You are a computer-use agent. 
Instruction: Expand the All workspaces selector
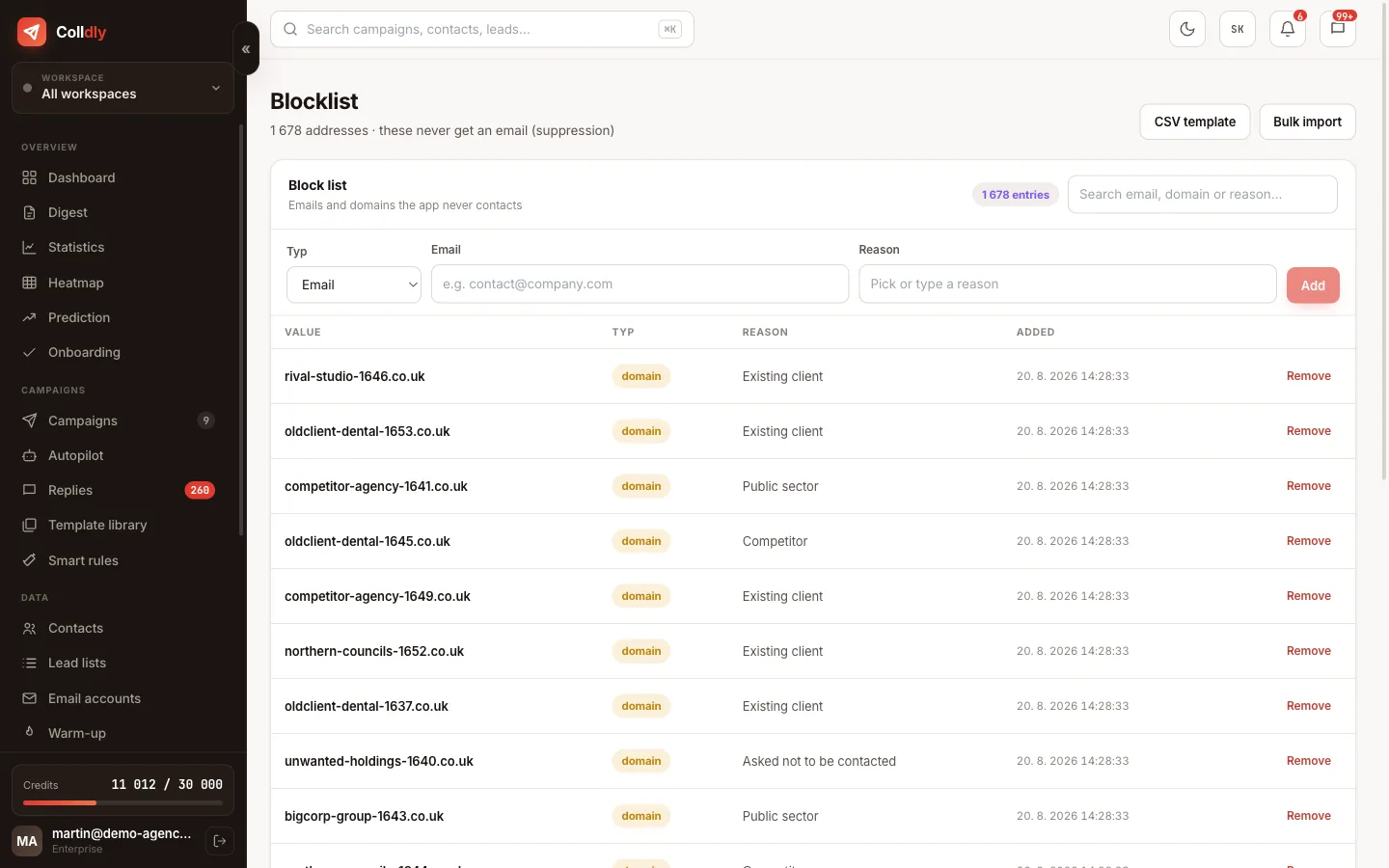pyautogui.click(x=123, y=88)
